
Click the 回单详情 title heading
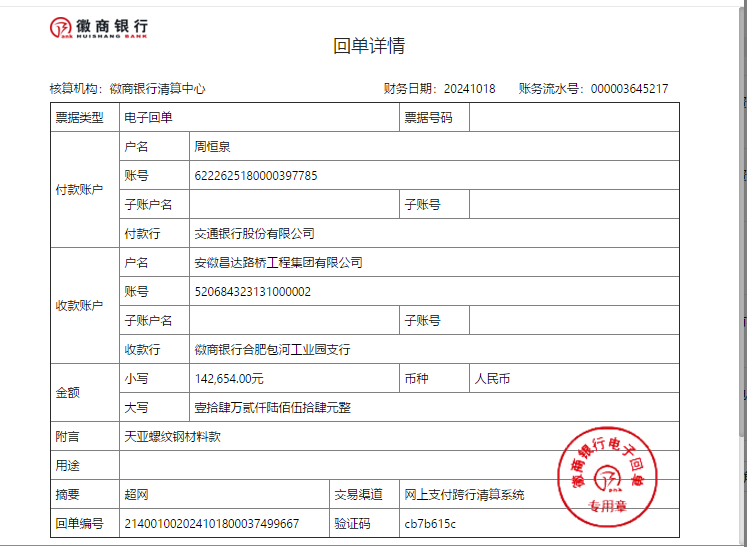369,46
